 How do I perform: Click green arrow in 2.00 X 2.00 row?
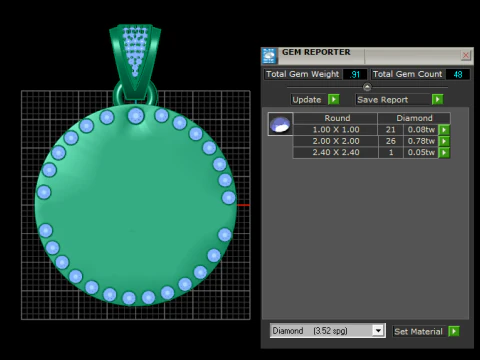pyautogui.click(x=444, y=141)
